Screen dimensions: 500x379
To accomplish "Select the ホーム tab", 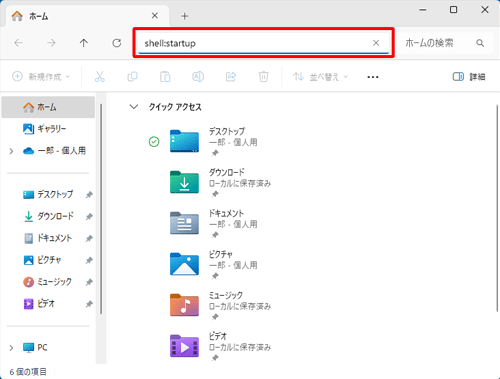I will click(x=87, y=16).
